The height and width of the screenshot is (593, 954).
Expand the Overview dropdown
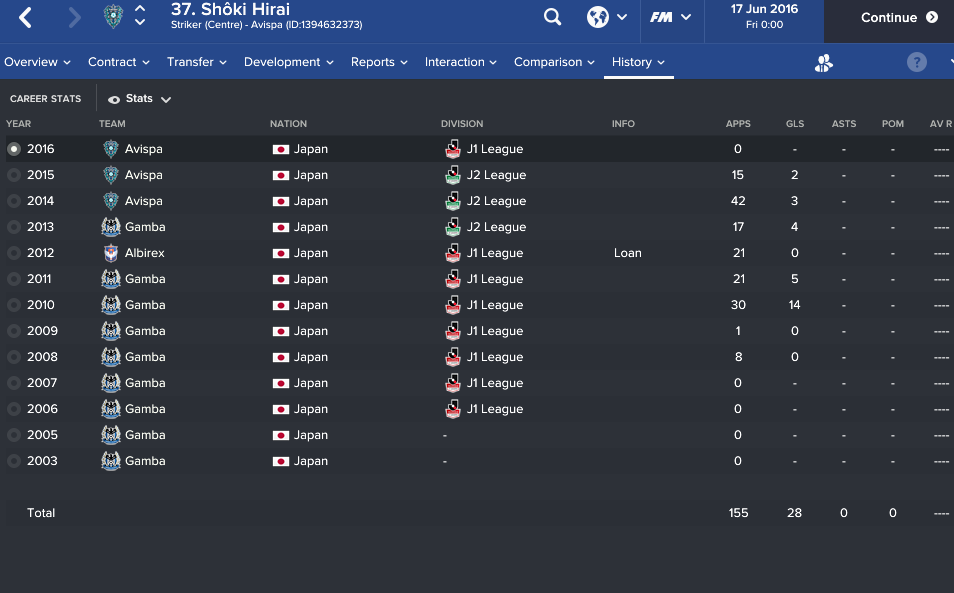point(37,62)
